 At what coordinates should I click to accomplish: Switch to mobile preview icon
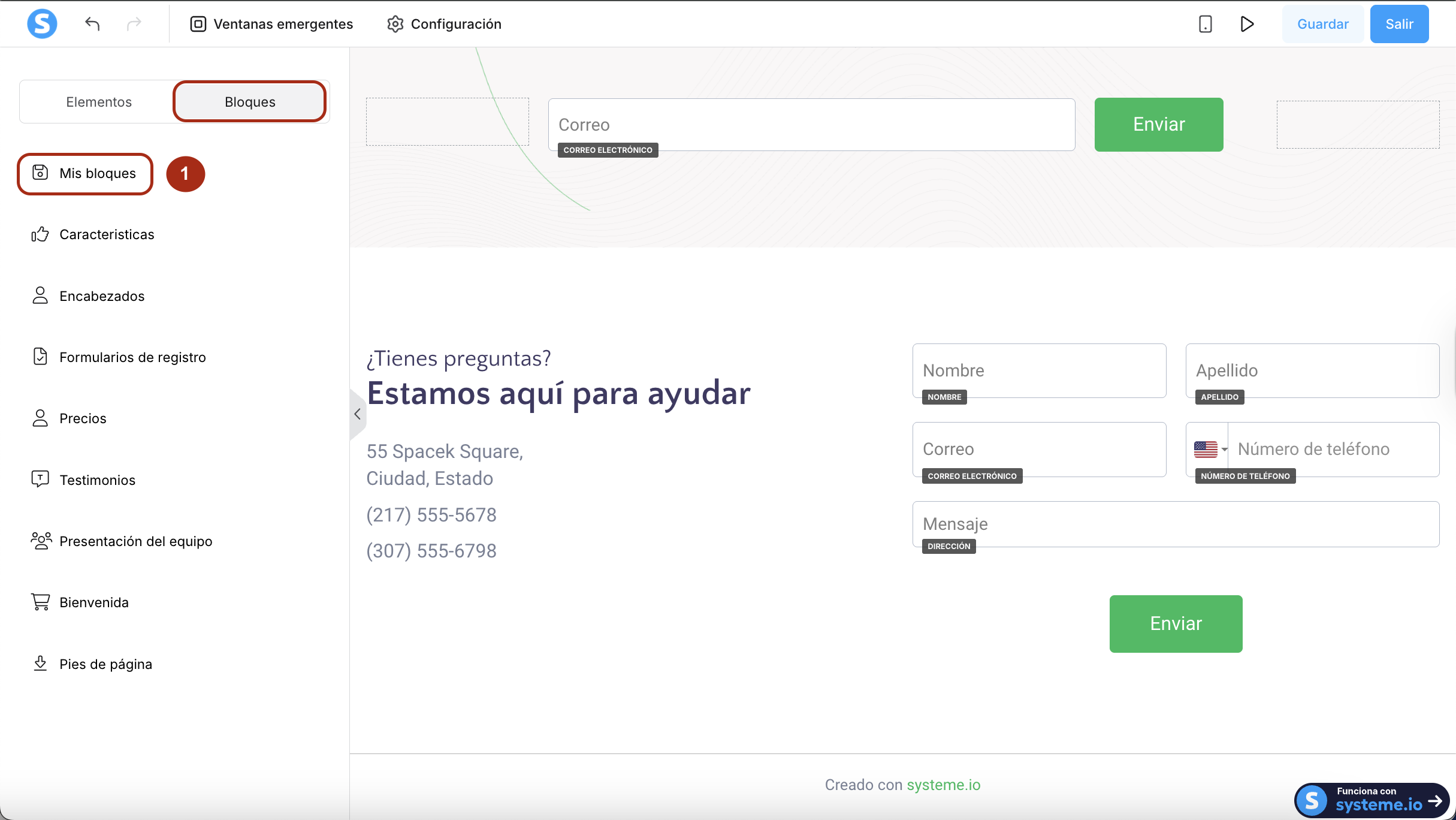pos(1205,24)
